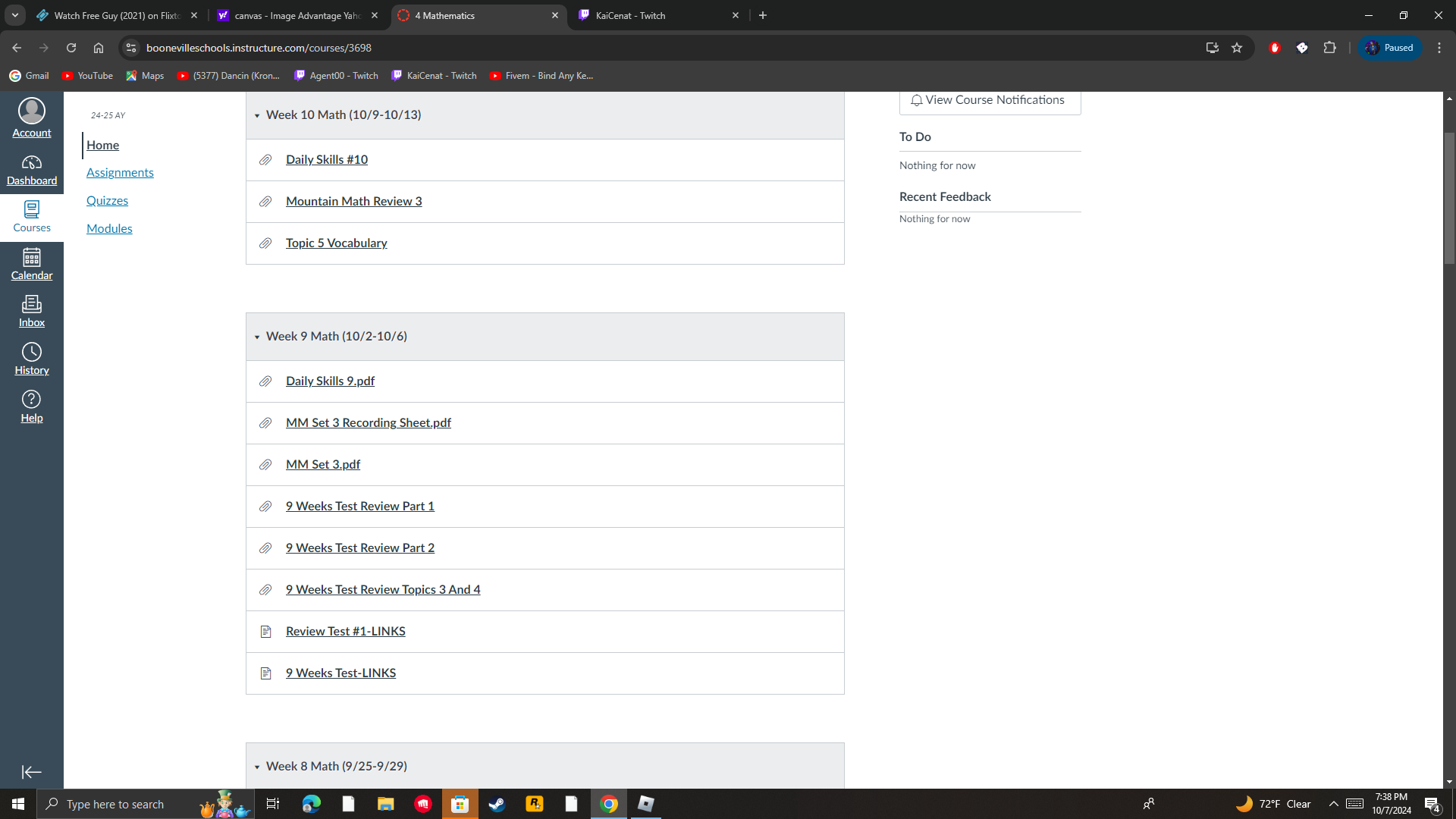Open the tab search dropdown arrow

pos(14,15)
